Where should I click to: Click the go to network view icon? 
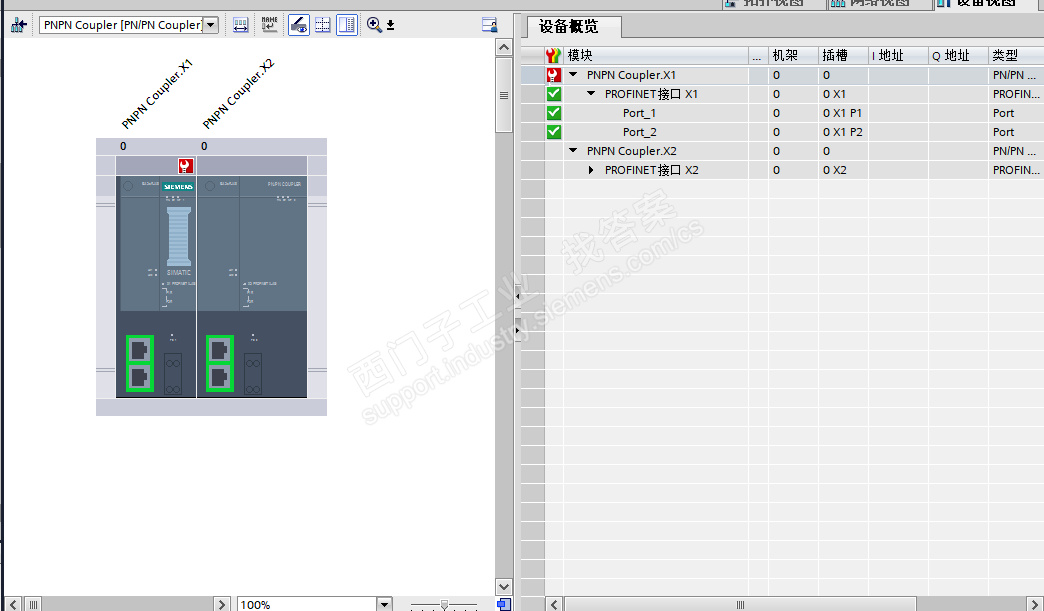tap(19, 25)
